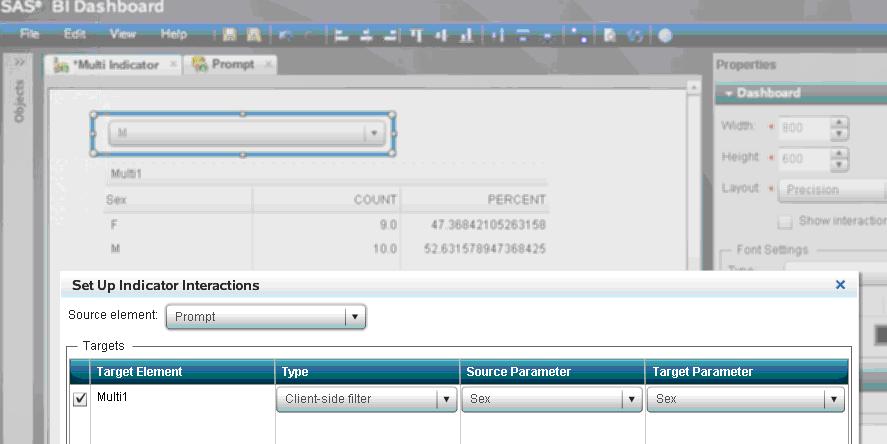Click the 47.36842105263158 percent value
Viewport: 887px width, 444px height.
click(488, 225)
